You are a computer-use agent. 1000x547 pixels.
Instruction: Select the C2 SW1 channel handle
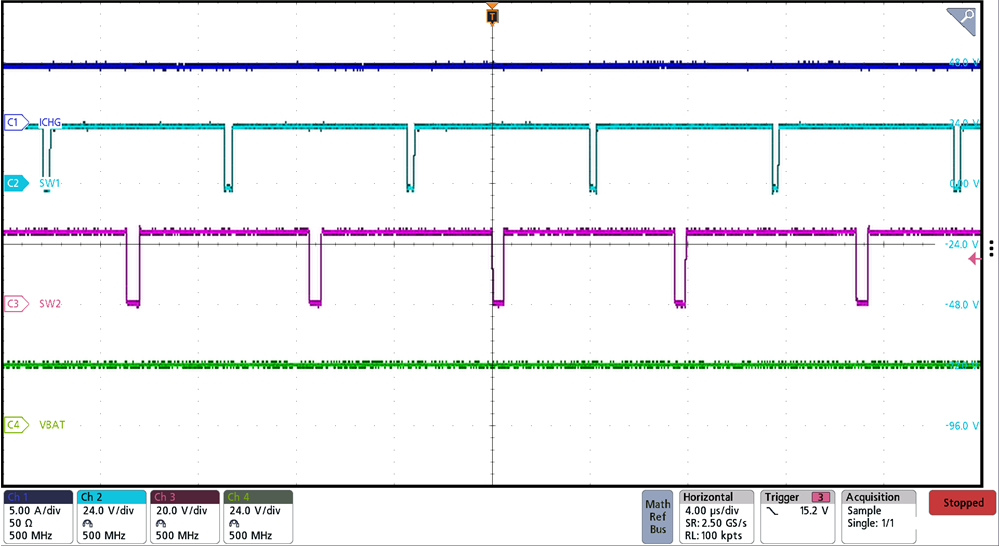pyautogui.click(x=14, y=183)
